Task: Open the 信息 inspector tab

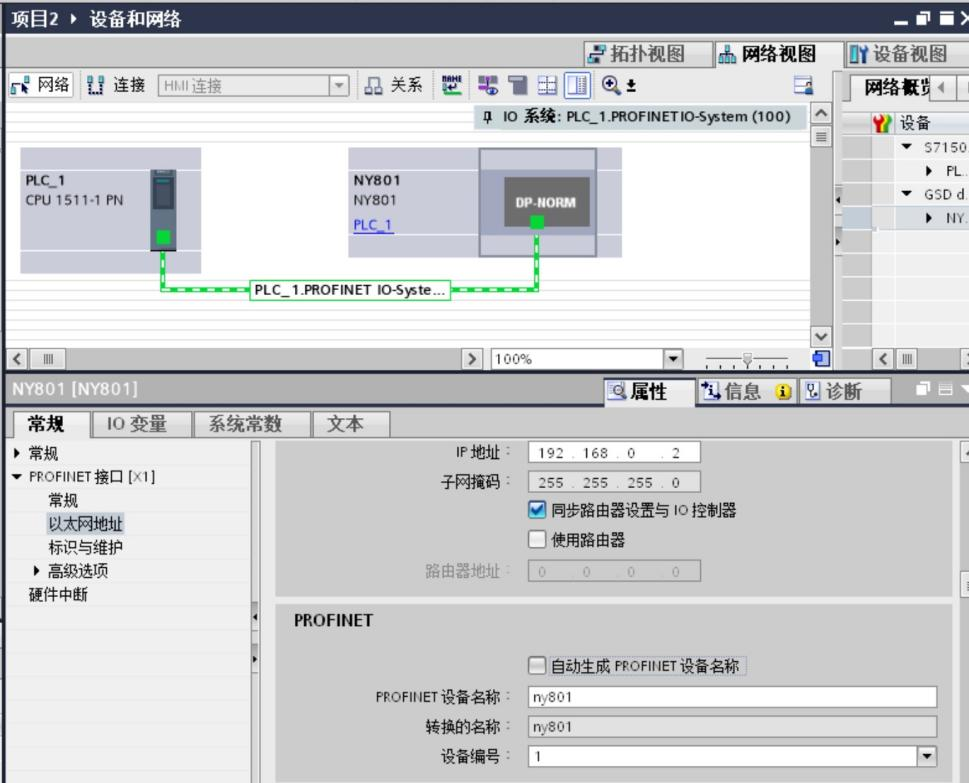Action: click(747, 391)
